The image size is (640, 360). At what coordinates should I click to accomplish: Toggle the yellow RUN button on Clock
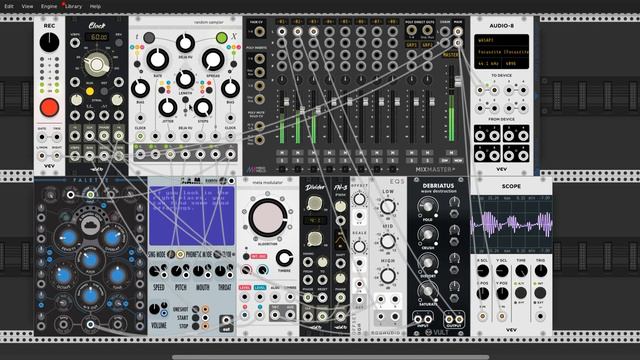click(x=90, y=91)
